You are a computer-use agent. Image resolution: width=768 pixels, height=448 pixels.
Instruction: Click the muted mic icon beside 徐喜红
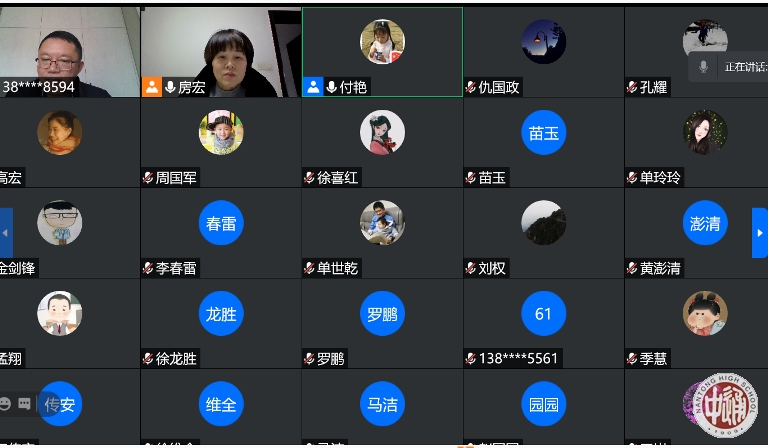click(309, 178)
